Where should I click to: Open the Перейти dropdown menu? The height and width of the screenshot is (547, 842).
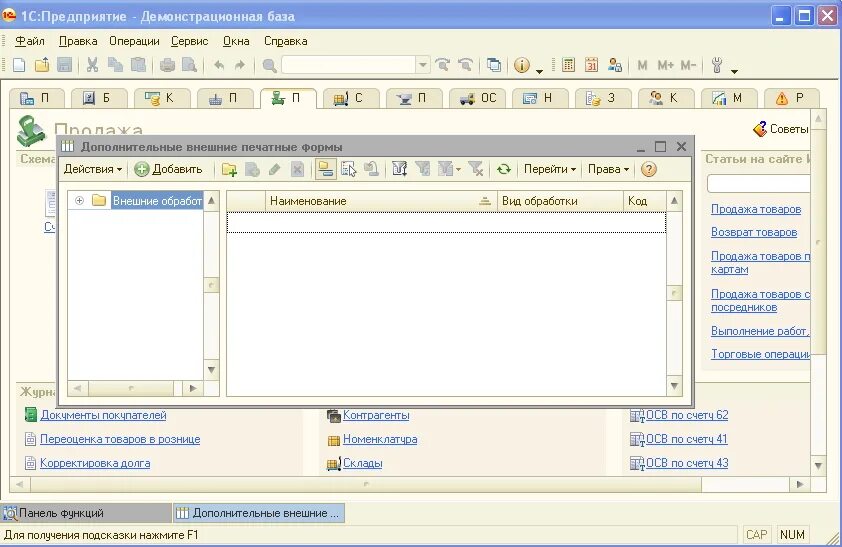click(549, 169)
